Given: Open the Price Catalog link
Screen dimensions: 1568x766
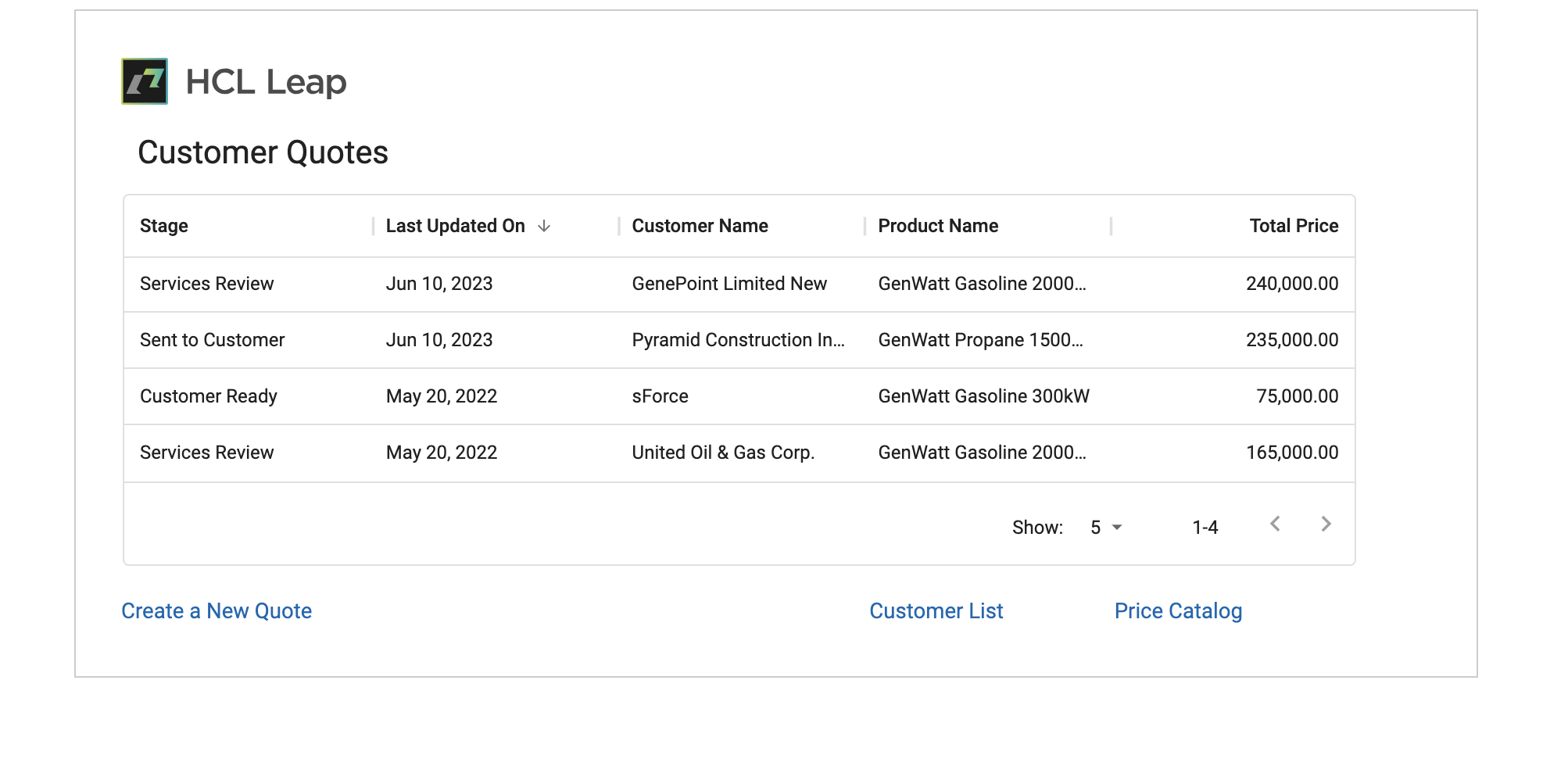Looking at the screenshot, I should [1178, 611].
